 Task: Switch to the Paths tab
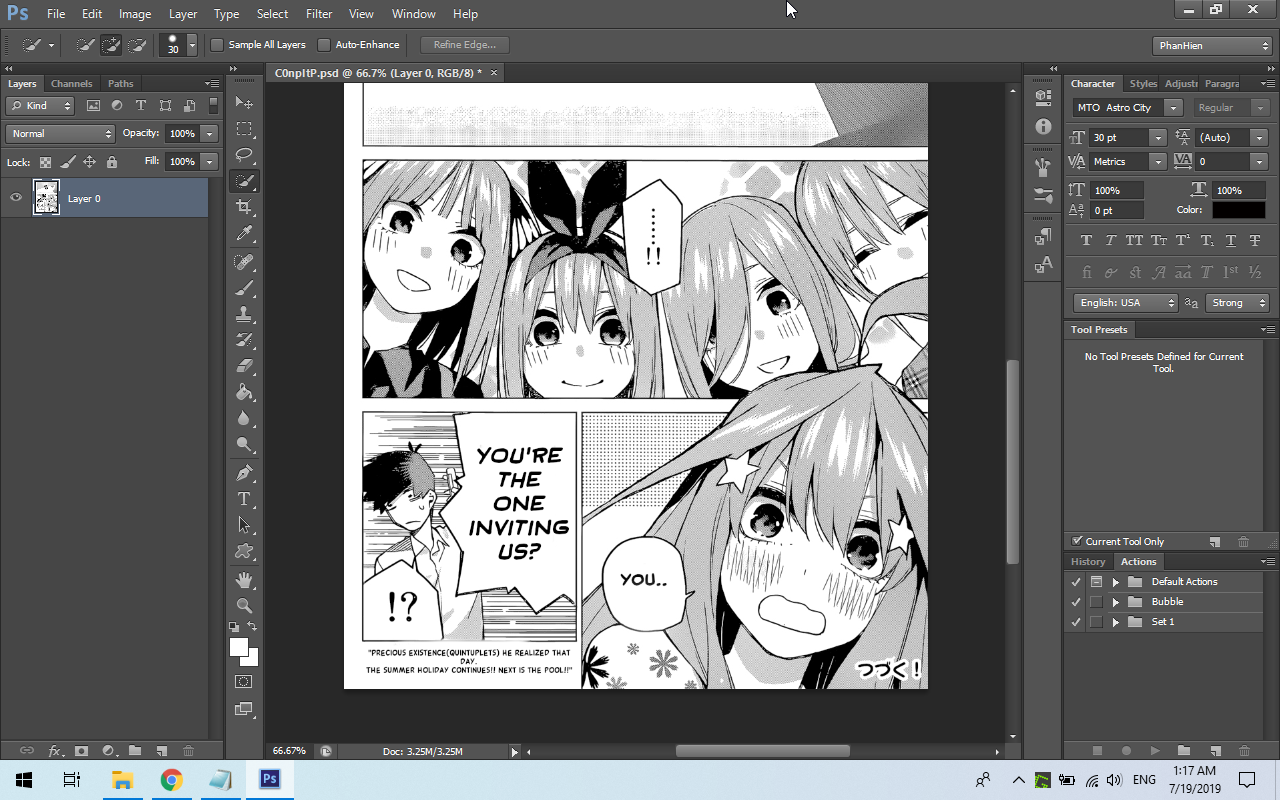click(x=120, y=84)
